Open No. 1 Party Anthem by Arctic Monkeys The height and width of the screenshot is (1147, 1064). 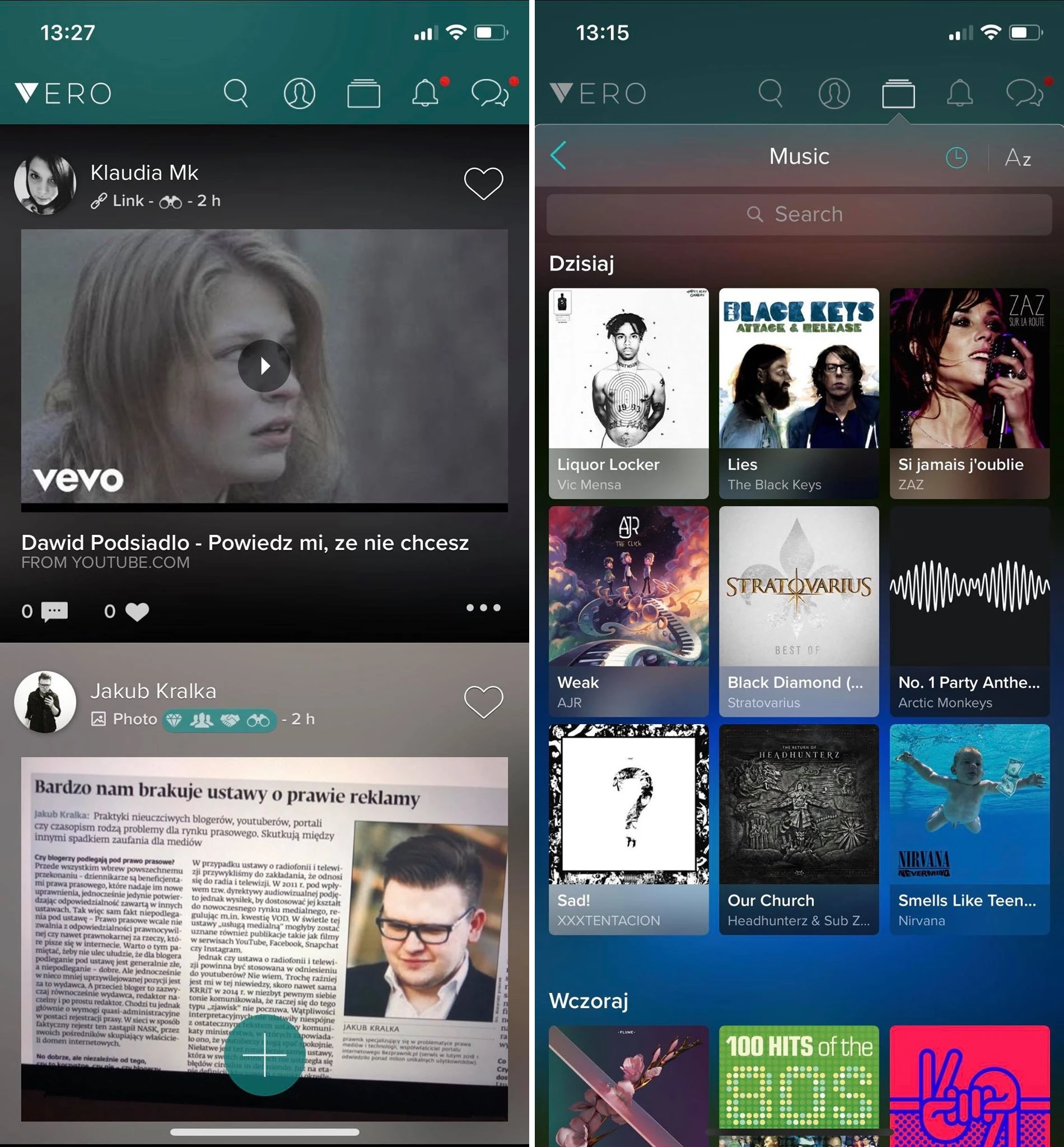pos(969,612)
